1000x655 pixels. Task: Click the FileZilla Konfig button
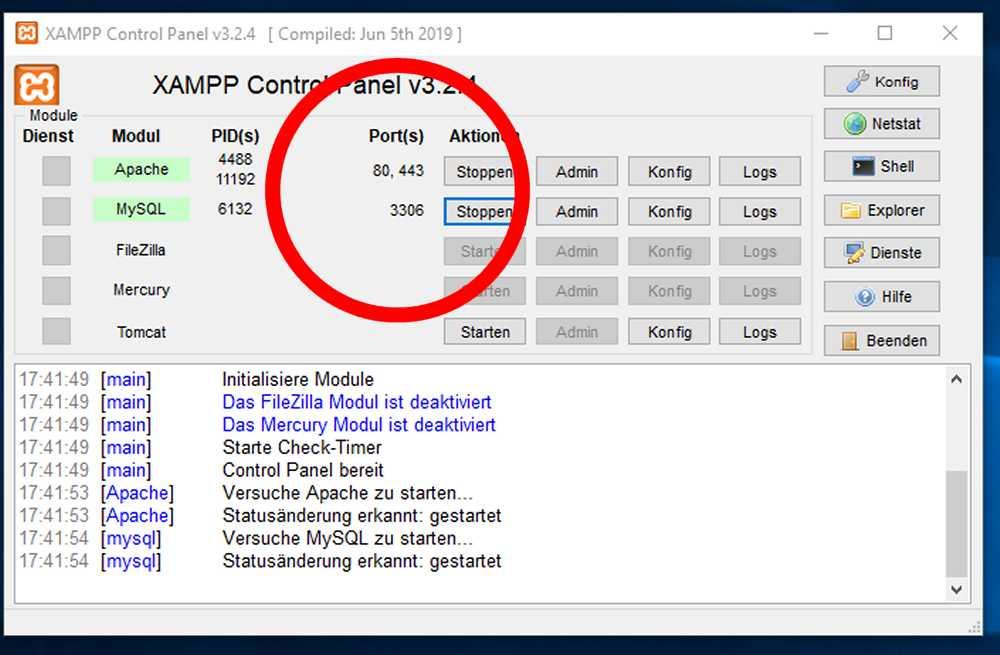coord(669,251)
